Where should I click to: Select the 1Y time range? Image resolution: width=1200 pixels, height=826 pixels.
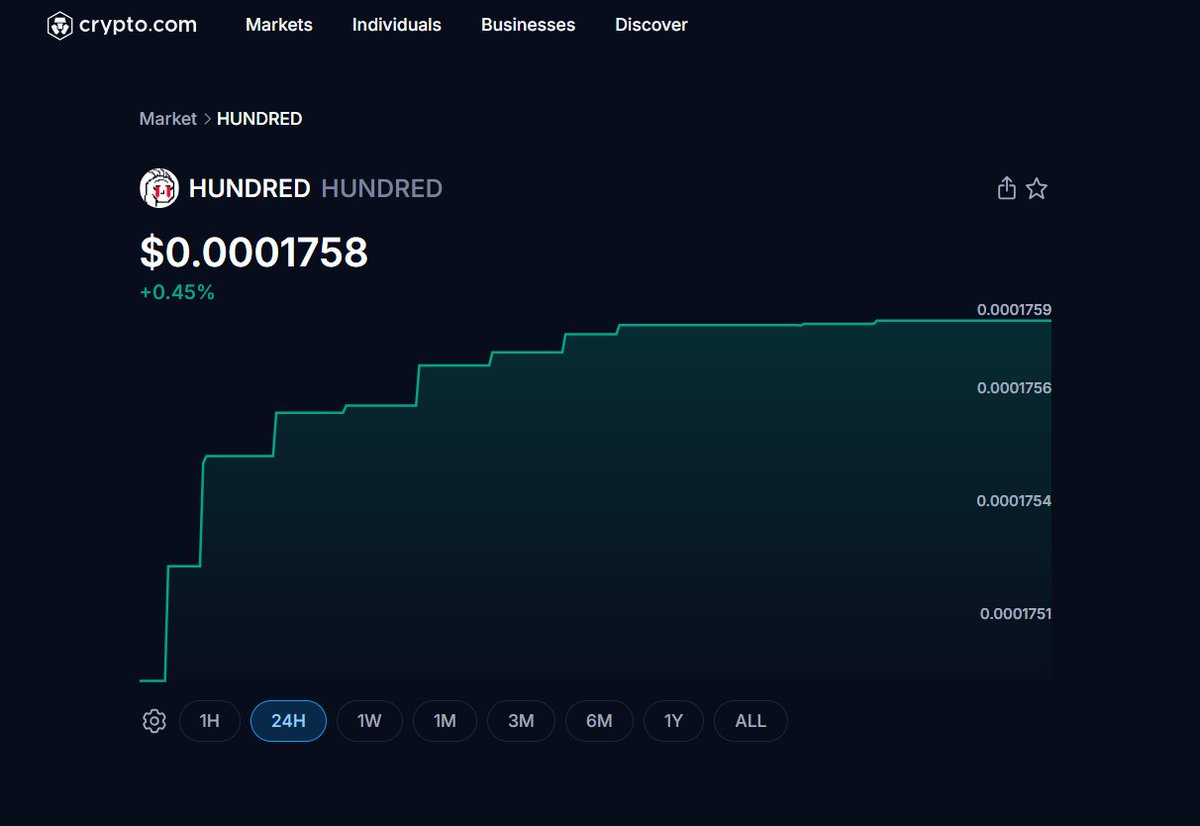coord(674,721)
